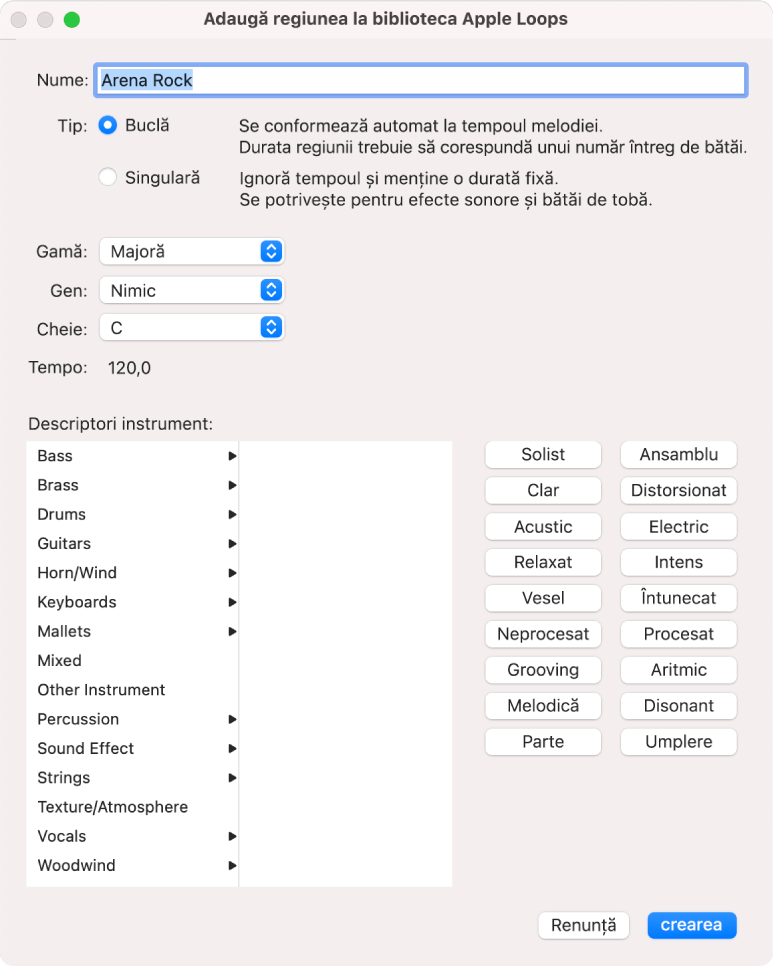Toggle the Acustic descriptor button
774x968 pixels.
pyautogui.click(x=543, y=527)
